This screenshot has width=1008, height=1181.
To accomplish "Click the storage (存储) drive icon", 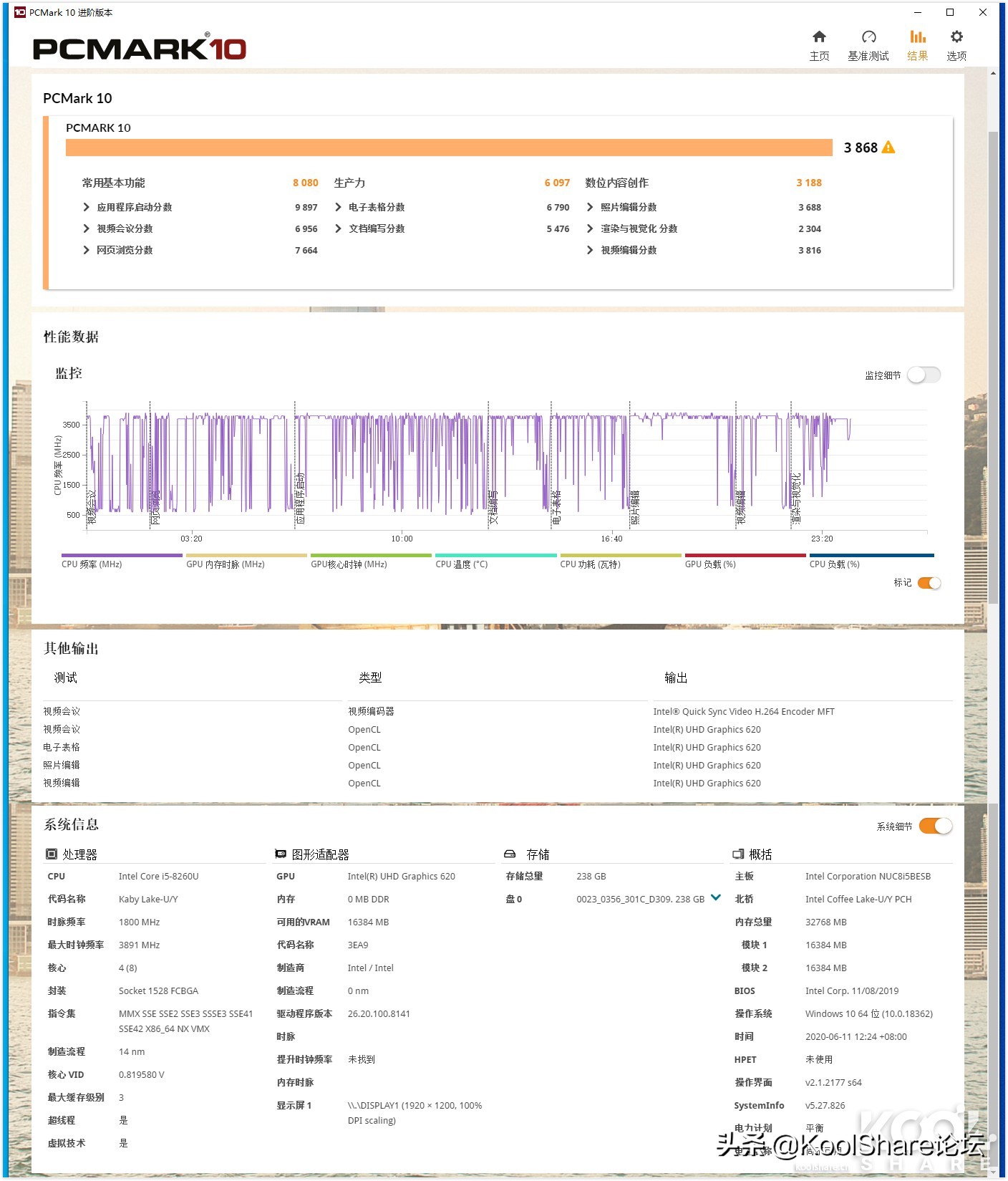I will pos(510,854).
